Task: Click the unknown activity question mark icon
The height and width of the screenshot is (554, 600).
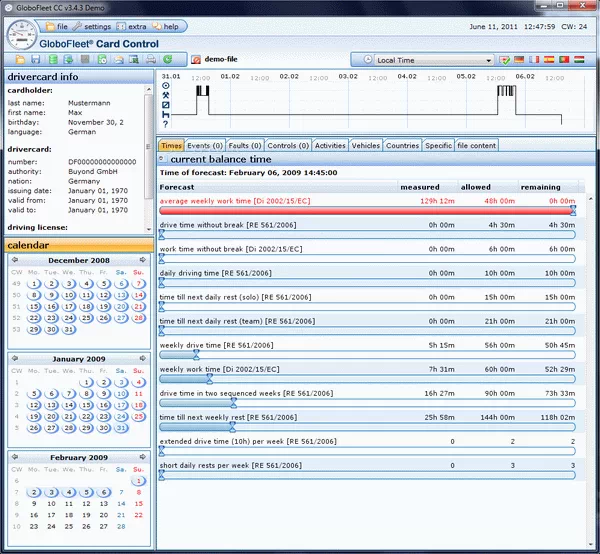Action: pyautogui.click(x=165, y=125)
